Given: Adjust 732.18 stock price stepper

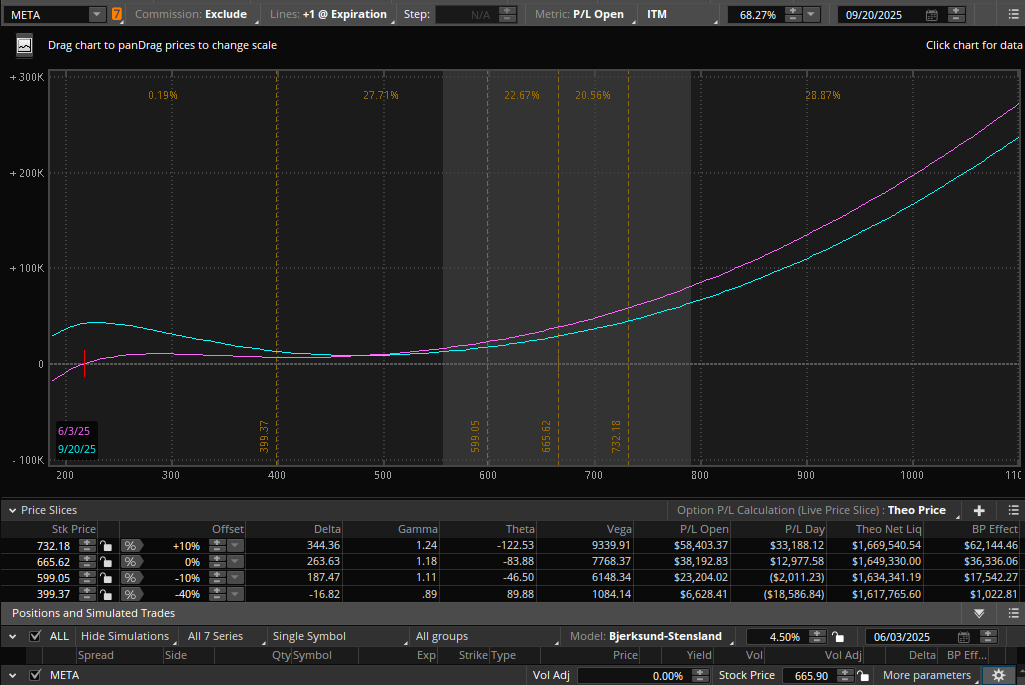Looking at the screenshot, I should click(86, 545).
